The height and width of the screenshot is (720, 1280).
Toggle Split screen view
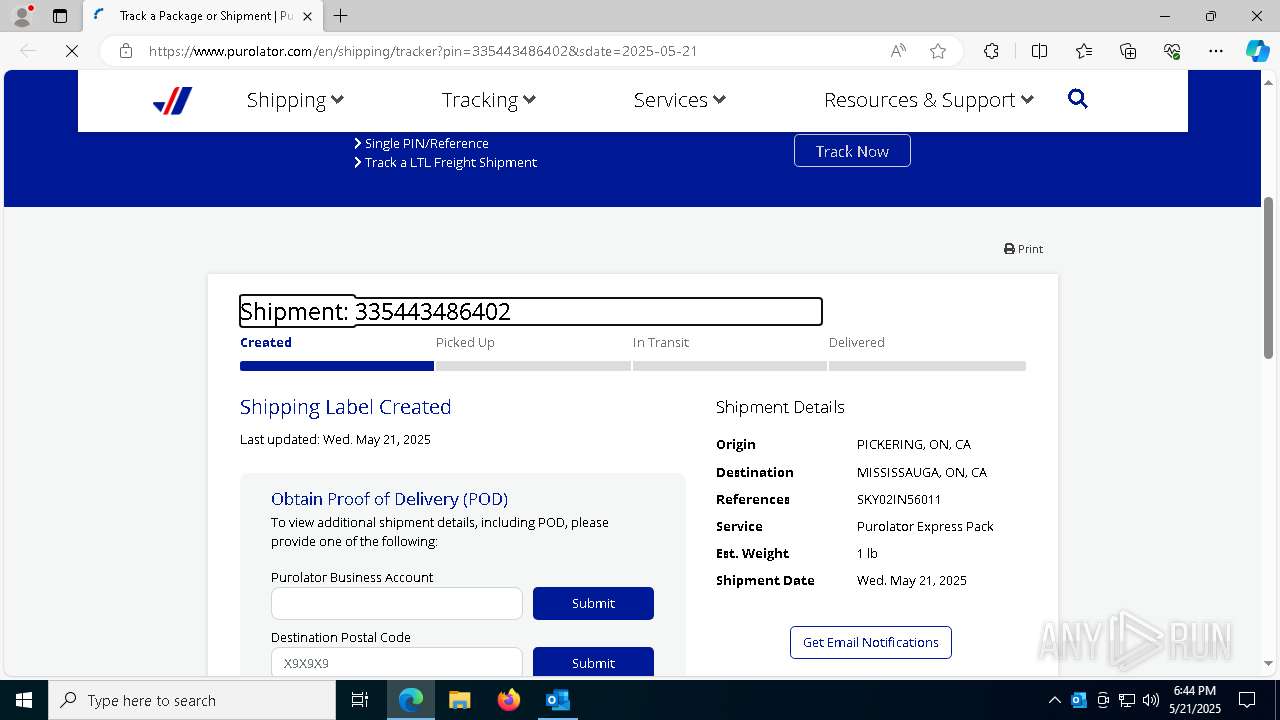(1039, 51)
